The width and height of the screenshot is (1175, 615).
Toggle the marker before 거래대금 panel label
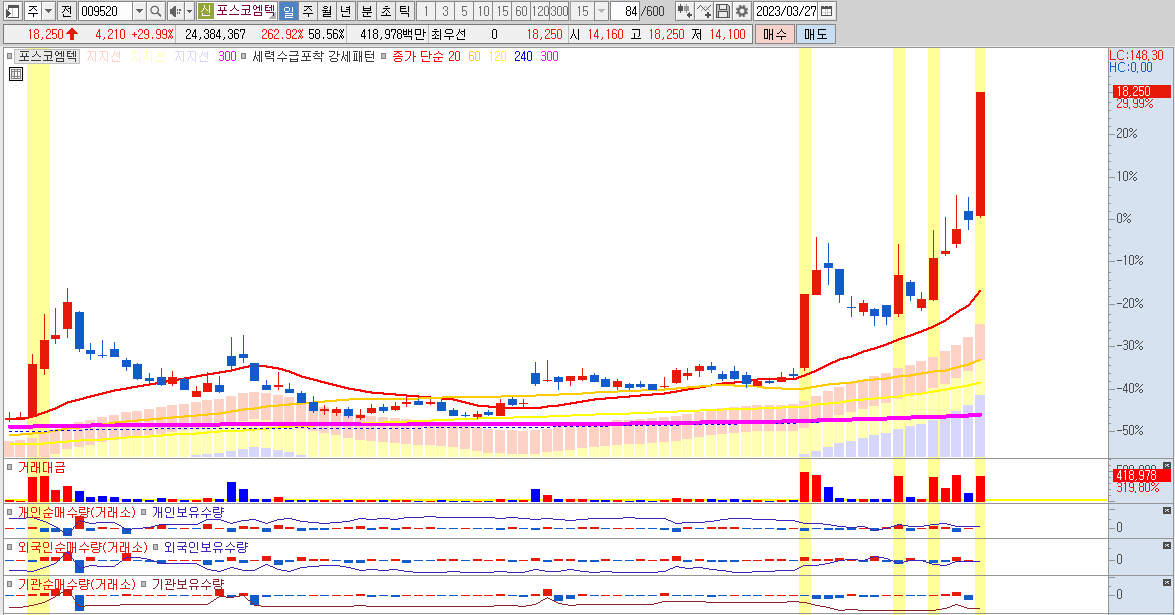(10, 467)
